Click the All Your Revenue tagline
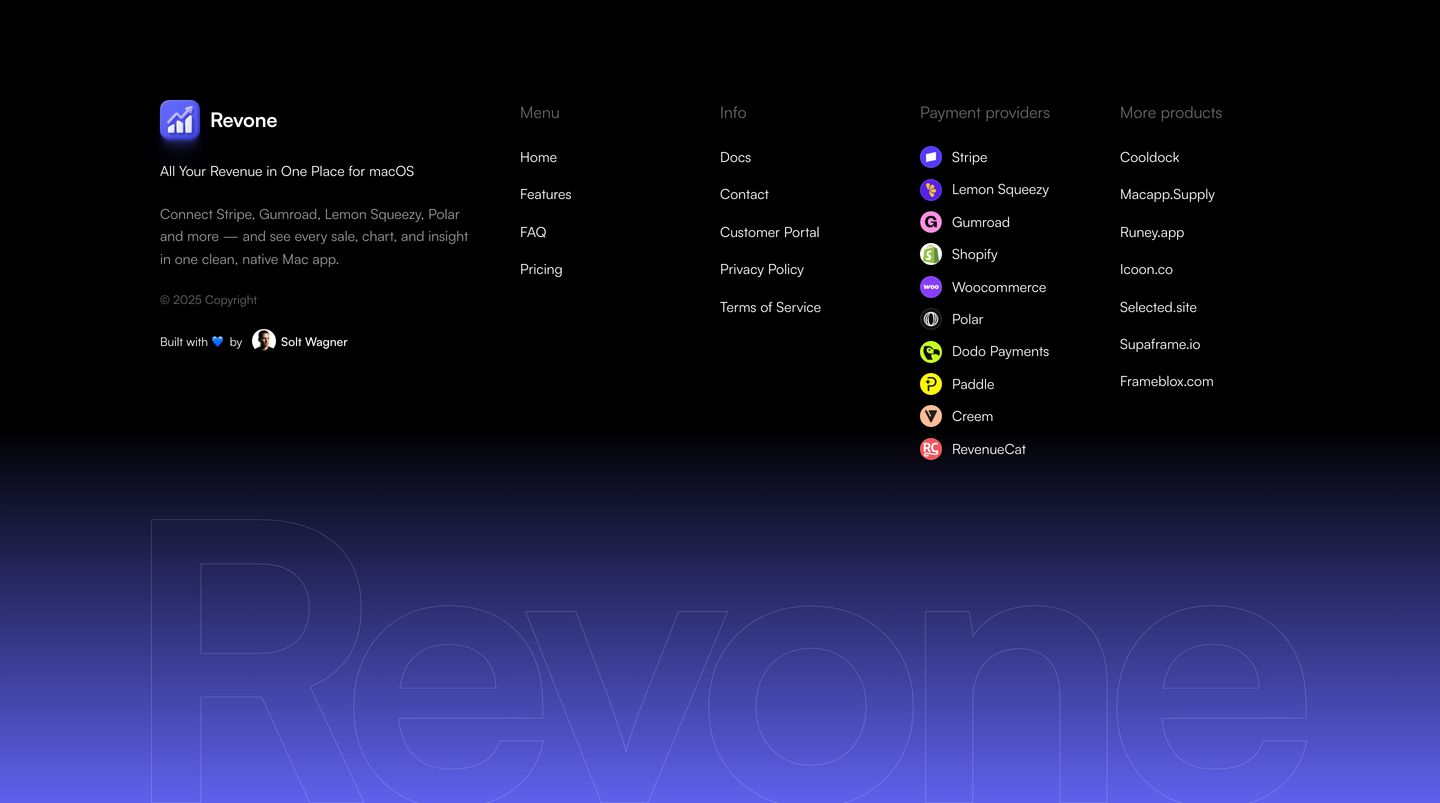1440x803 pixels. coord(287,171)
